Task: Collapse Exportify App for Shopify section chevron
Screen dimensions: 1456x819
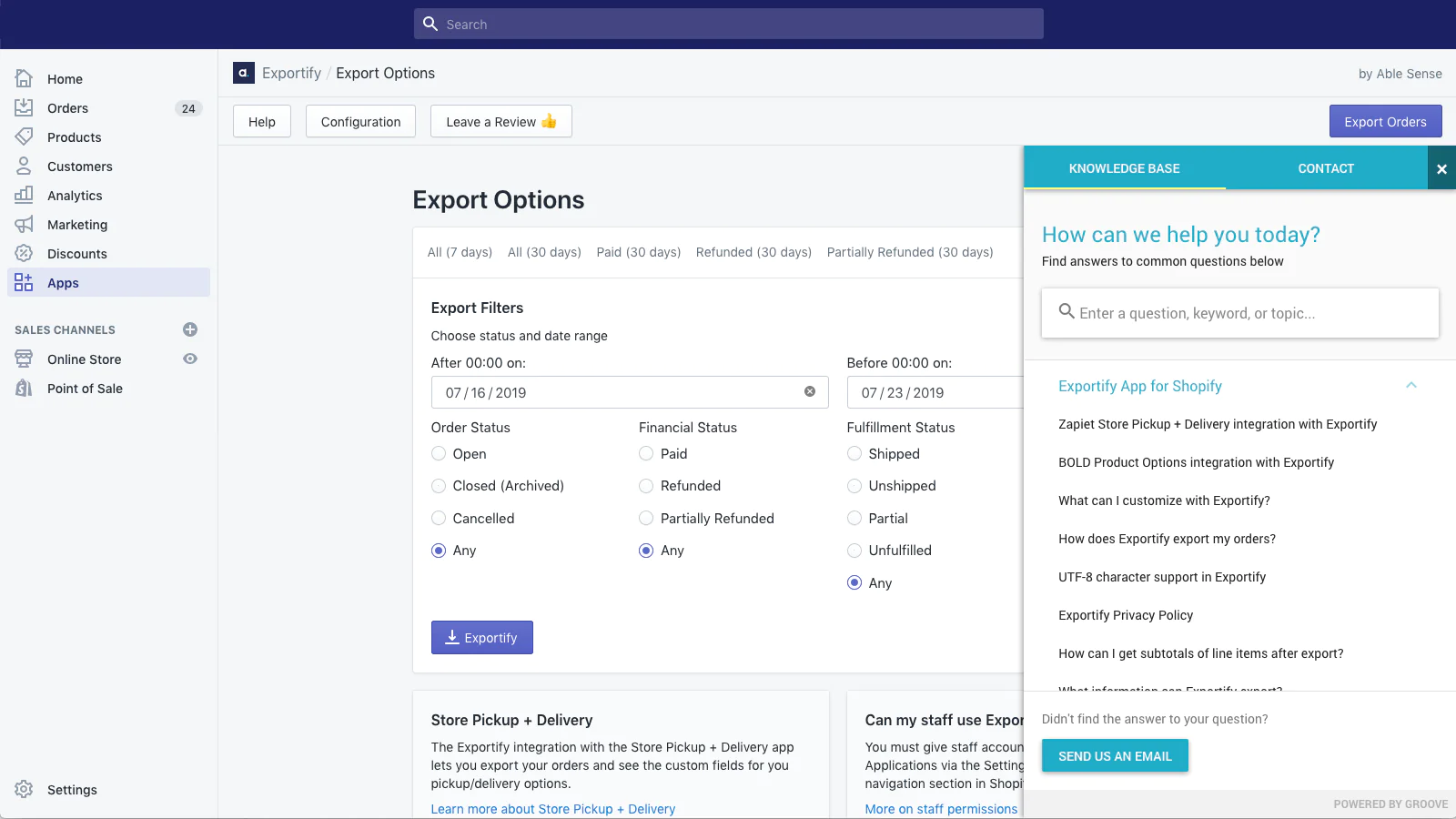Action: point(1411,385)
